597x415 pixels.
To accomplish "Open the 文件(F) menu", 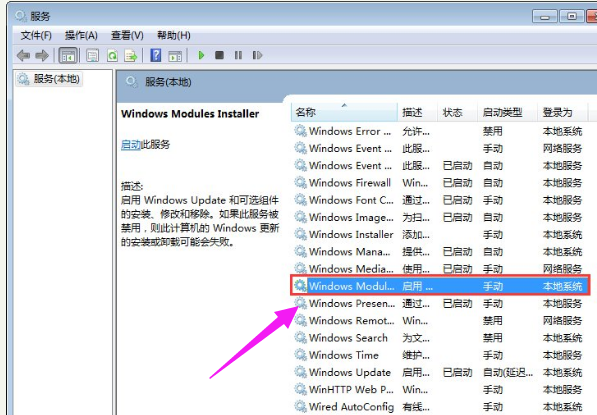I will click(36, 35).
